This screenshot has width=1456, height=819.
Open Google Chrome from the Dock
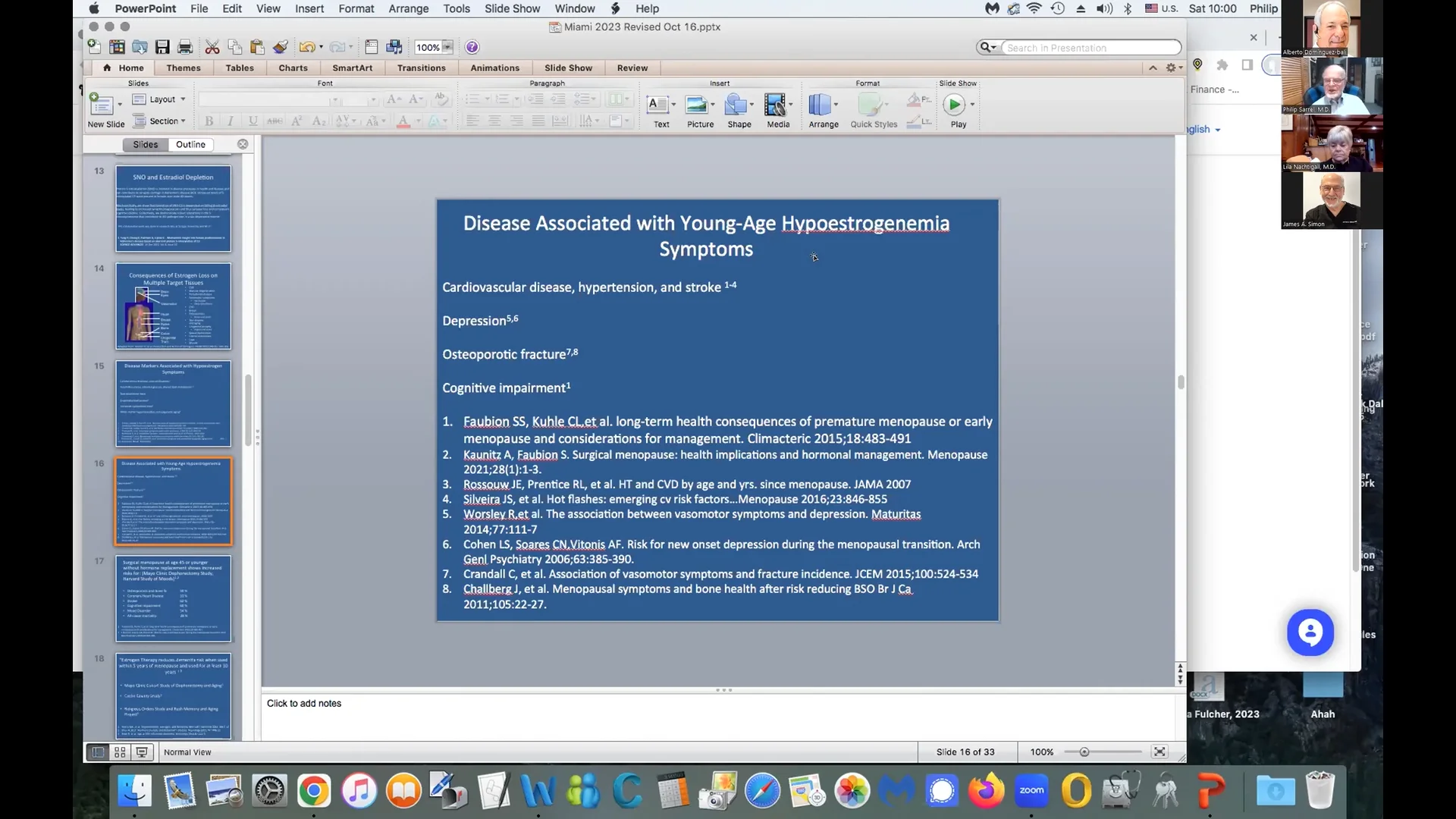click(x=314, y=792)
